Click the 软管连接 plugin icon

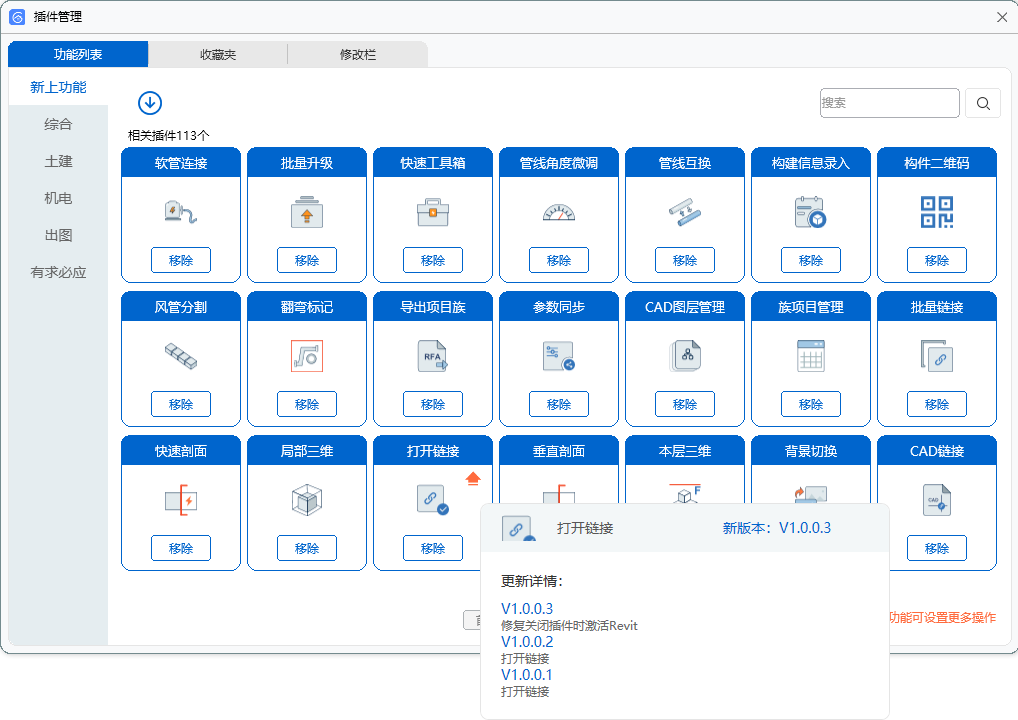[x=181, y=211]
